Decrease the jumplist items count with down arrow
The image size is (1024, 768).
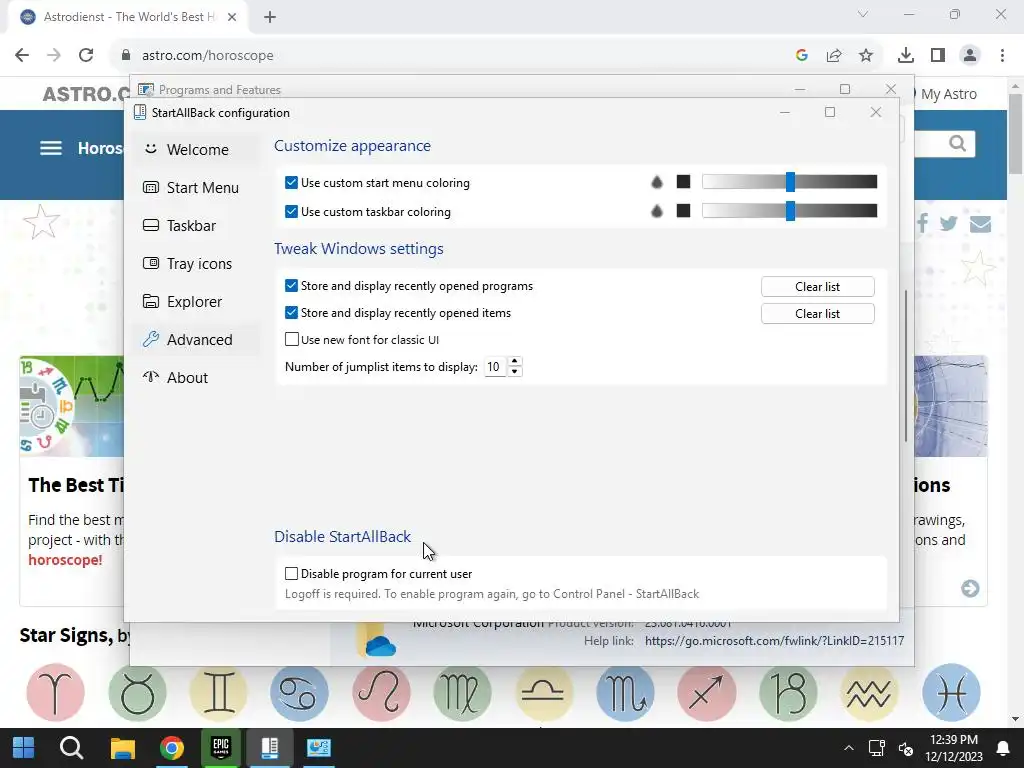coord(515,372)
